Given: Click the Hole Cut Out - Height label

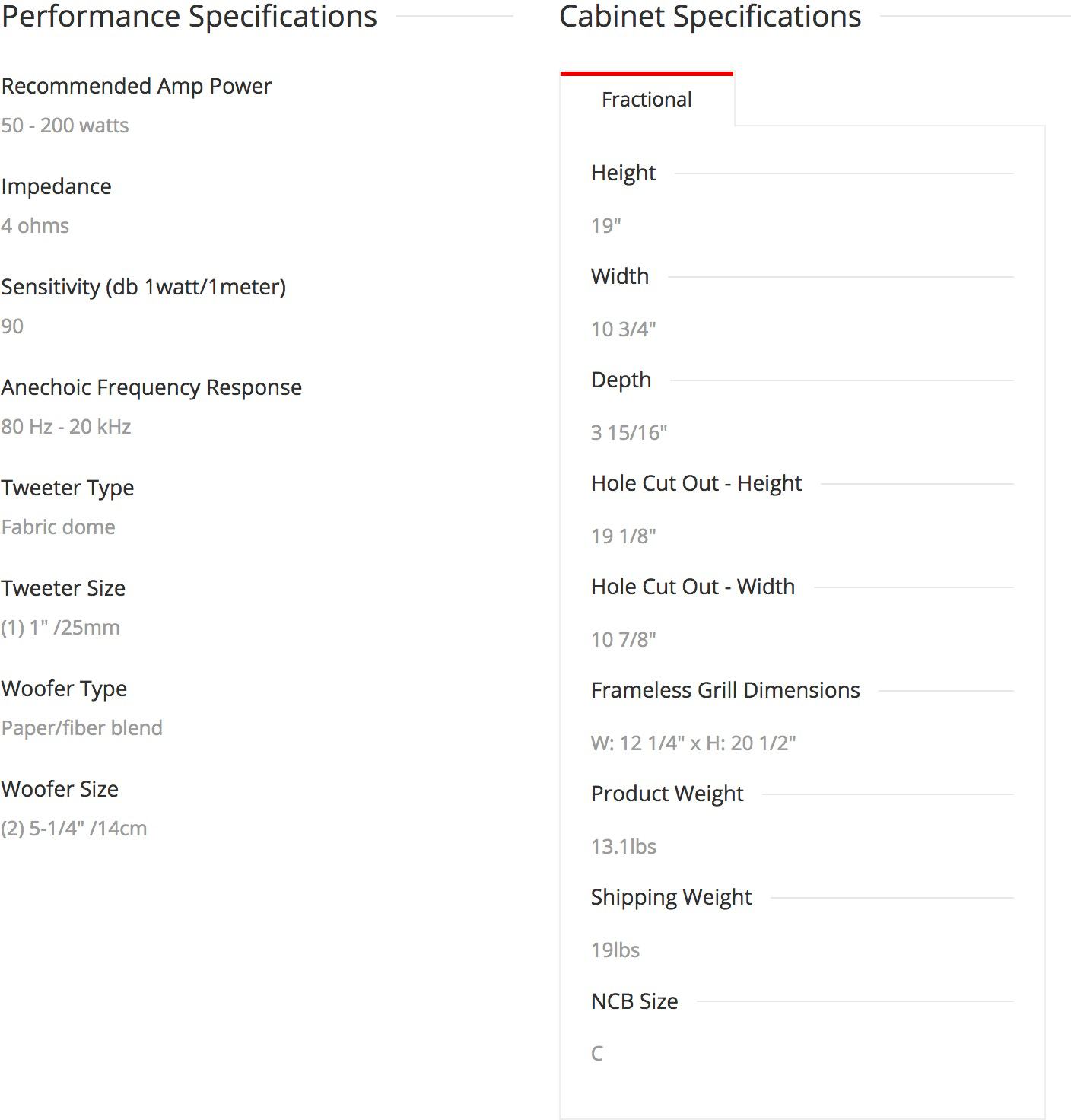Looking at the screenshot, I should [x=696, y=483].
